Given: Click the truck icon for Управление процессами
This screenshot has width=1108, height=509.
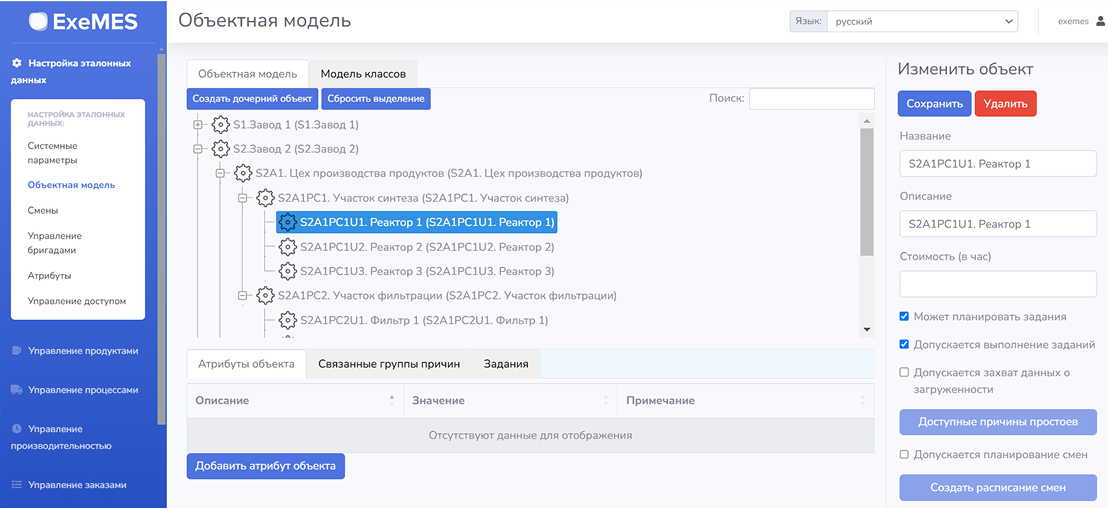Looking at the screenshot, I should (x=16, y=390).
